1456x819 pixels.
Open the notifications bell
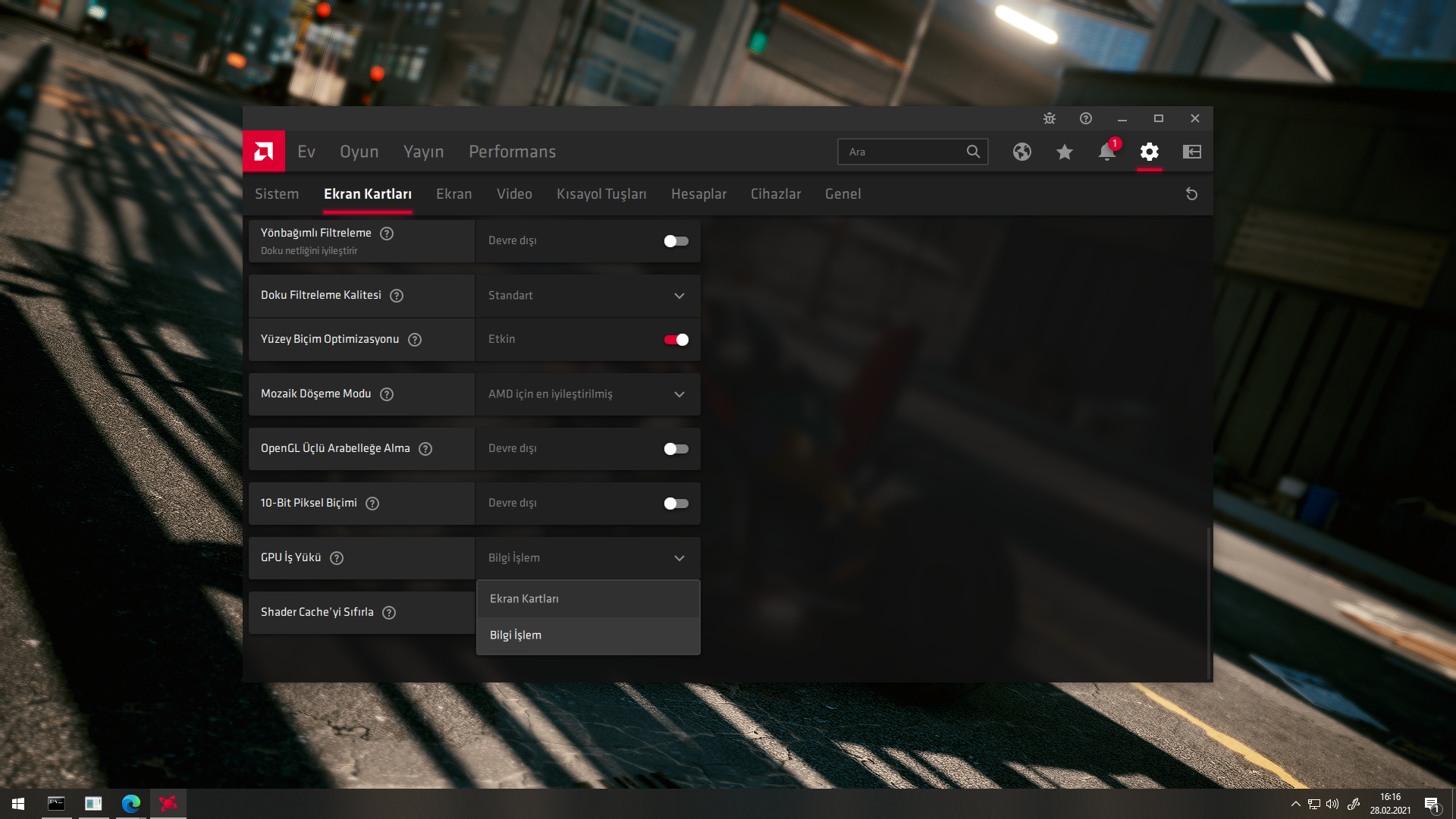click(1106, 152)
